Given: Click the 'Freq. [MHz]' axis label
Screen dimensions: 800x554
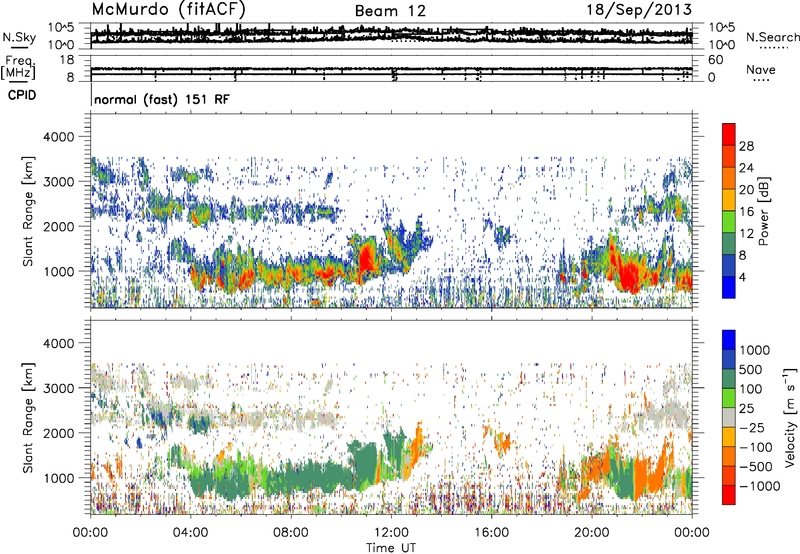Looking at the screenshot, I should click(x=18, y=68).
